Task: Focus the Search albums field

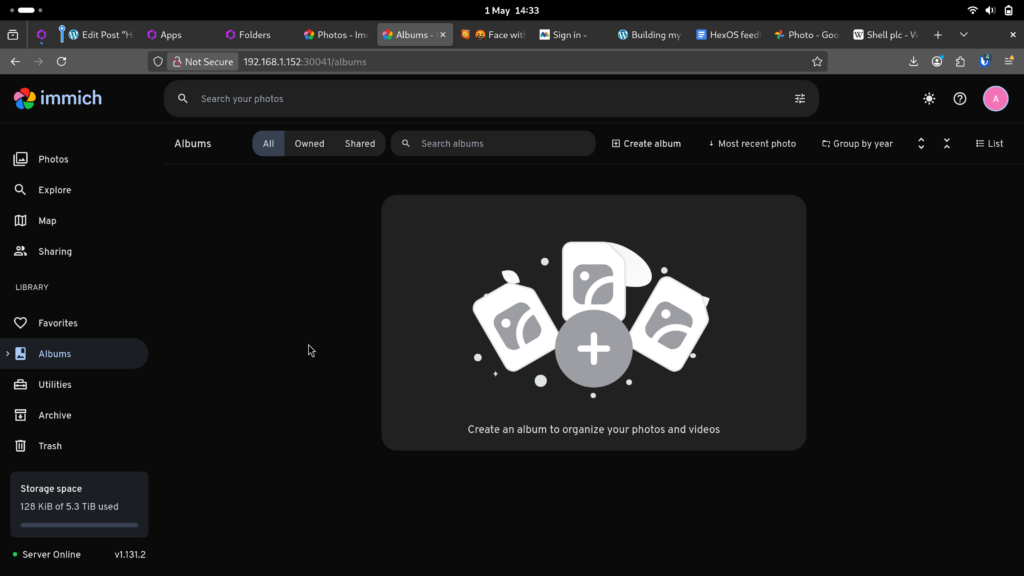Action: click(493, 144)
